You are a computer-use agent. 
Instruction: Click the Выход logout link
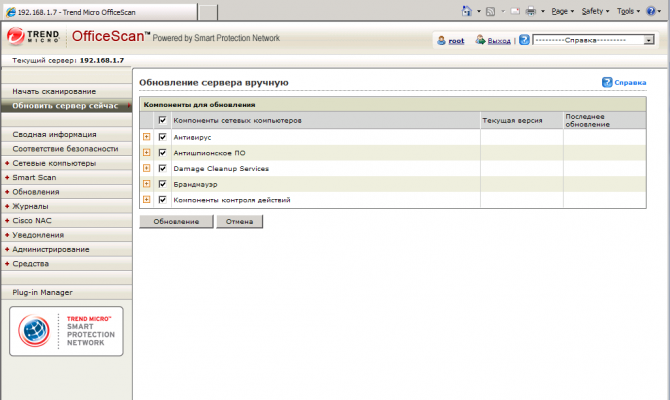499,41
